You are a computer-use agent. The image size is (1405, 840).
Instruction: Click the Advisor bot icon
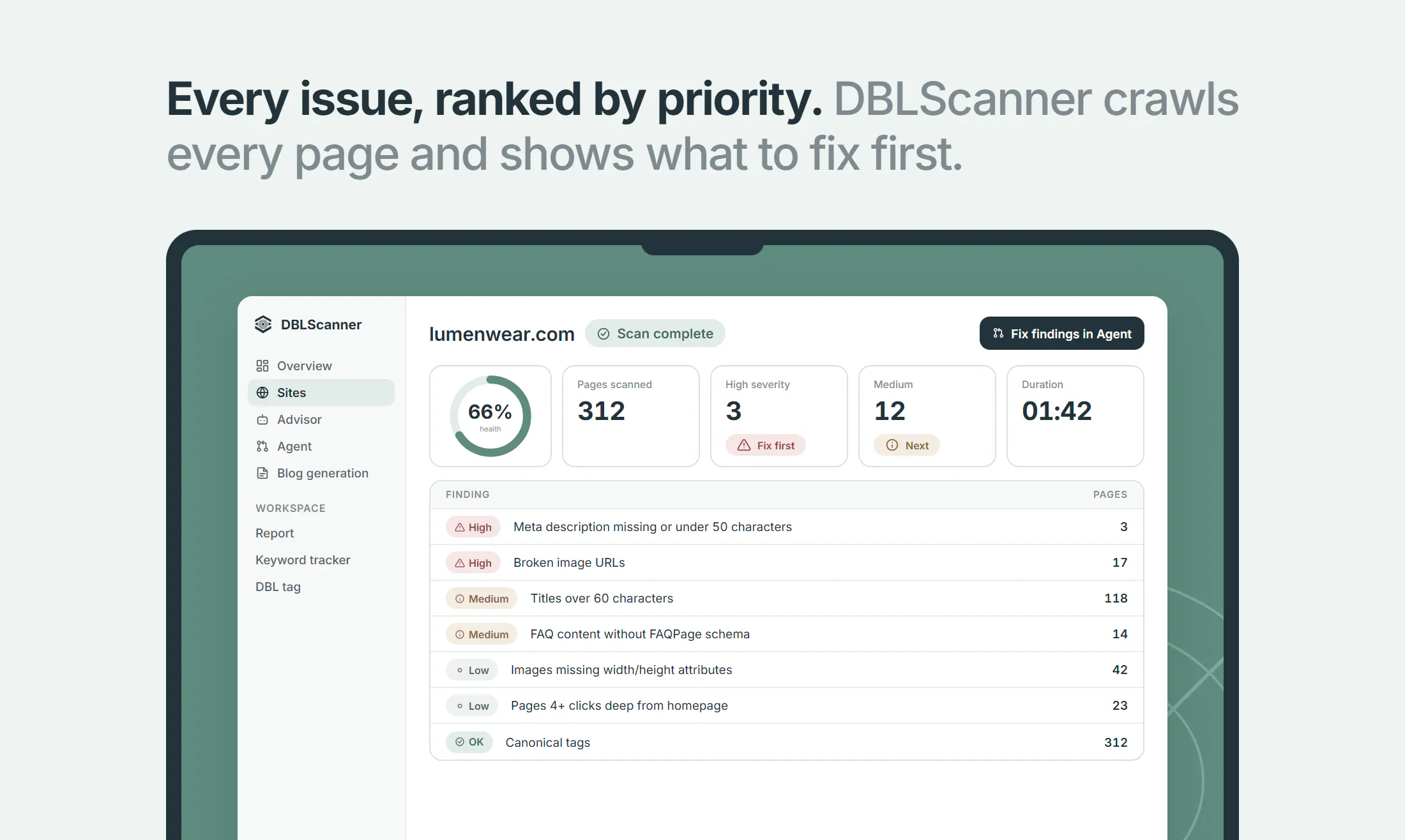(x=262, y=419)
